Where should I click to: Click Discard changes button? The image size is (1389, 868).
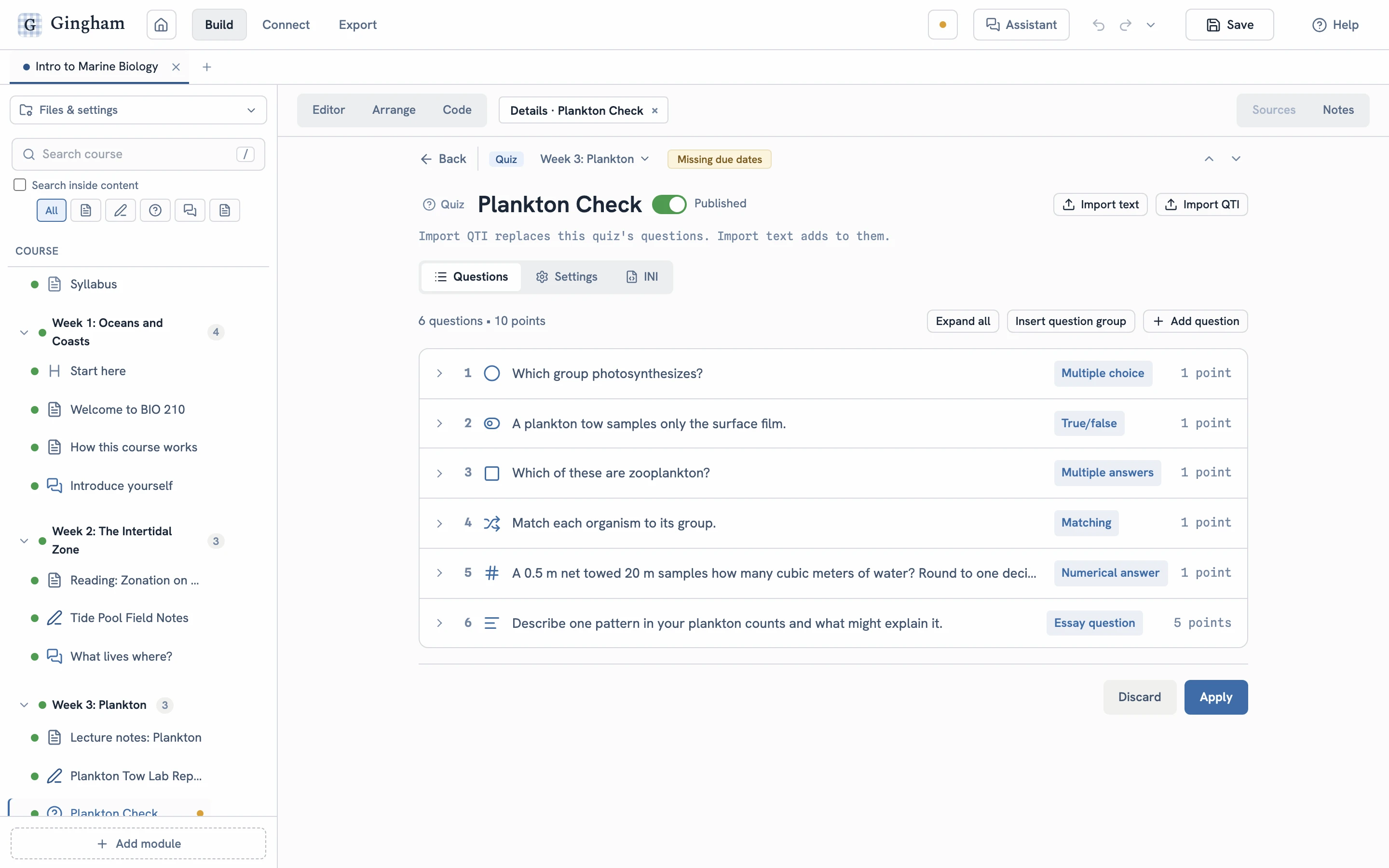point(1139,697)
